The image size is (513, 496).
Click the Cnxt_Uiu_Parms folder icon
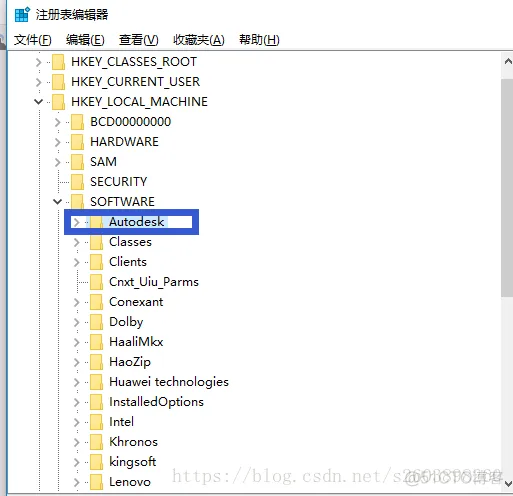tap(96, 282)
